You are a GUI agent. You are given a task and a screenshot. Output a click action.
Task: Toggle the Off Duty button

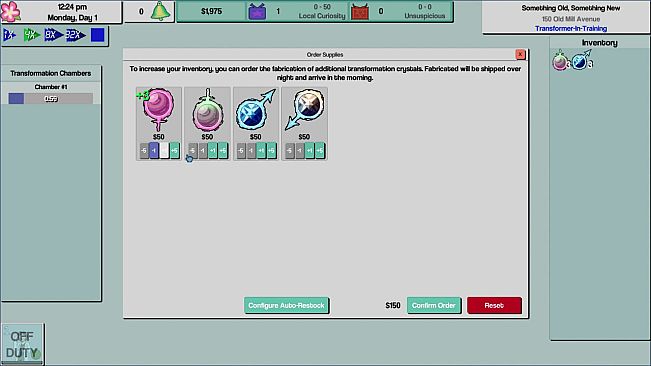tap(22, 344)
